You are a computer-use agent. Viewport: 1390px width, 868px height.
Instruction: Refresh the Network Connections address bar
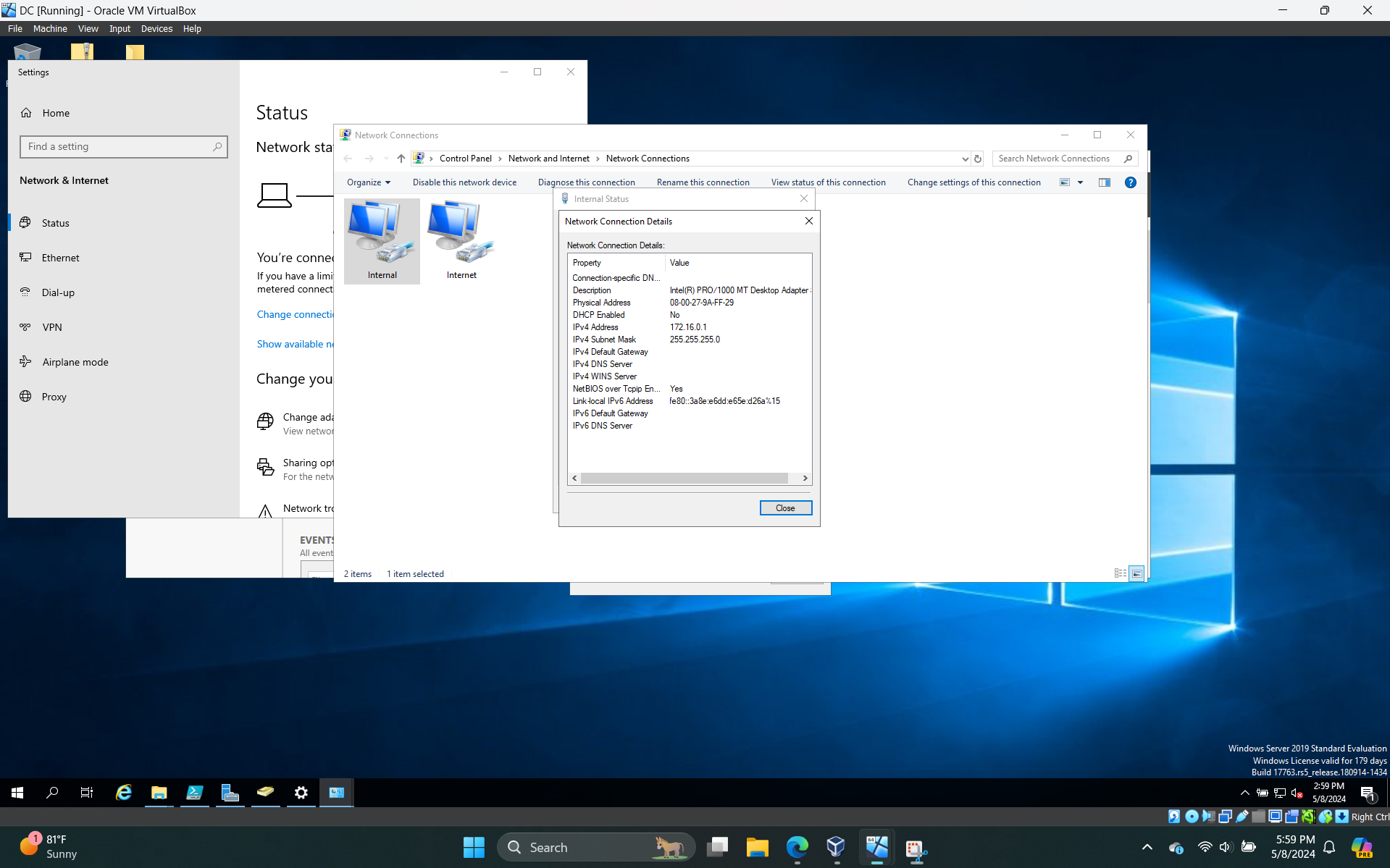point(978,159)
